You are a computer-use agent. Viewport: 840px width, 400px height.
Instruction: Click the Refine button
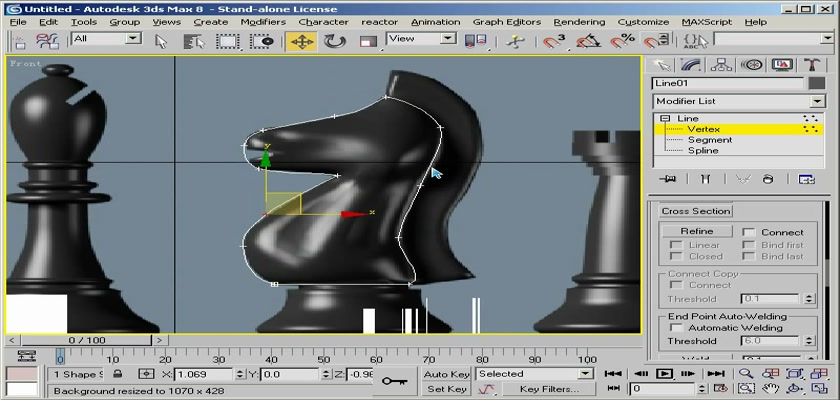[697, 231]
